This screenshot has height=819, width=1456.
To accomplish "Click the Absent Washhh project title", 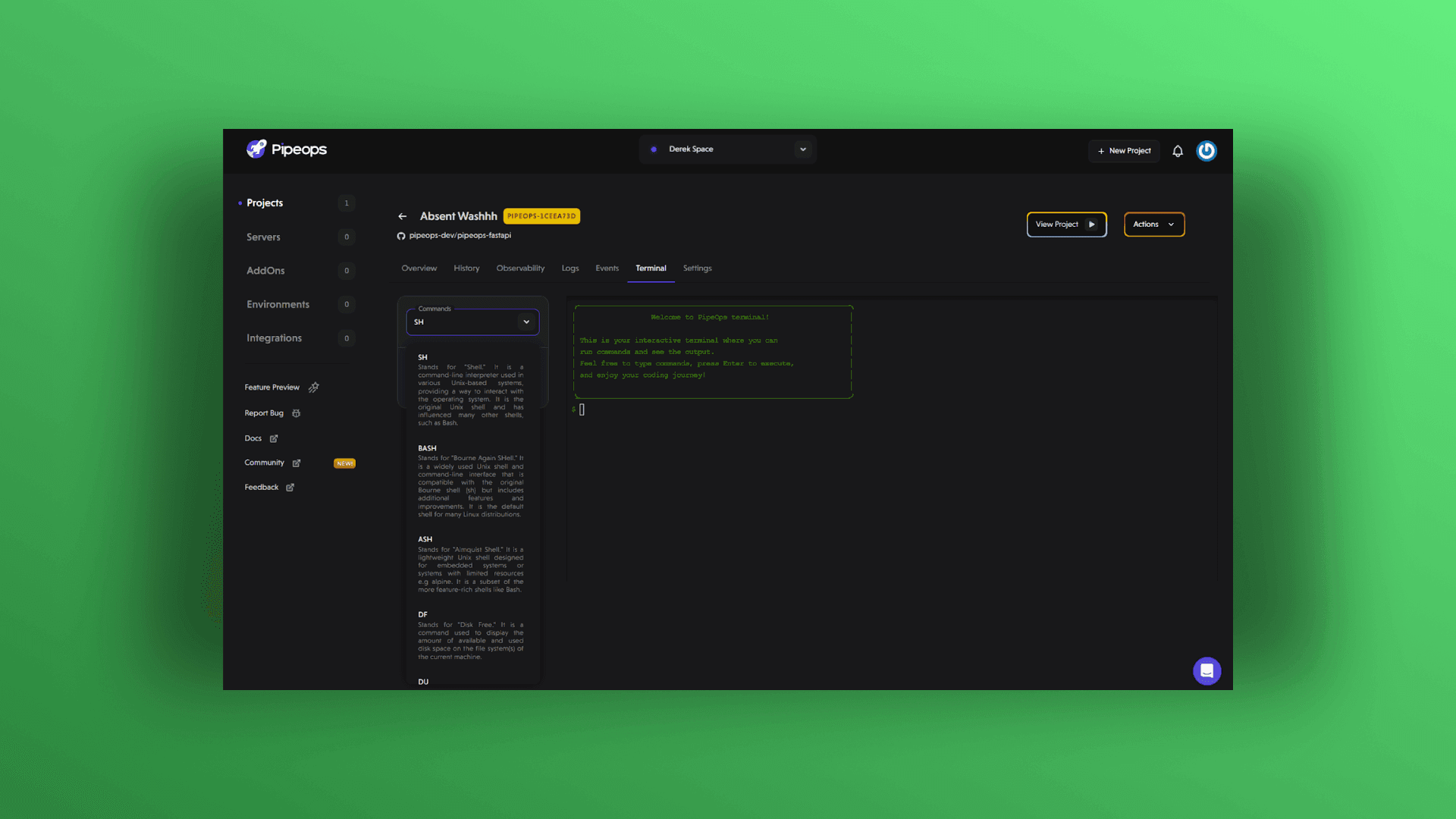I will pyautogui.click(x=459, y=216).
